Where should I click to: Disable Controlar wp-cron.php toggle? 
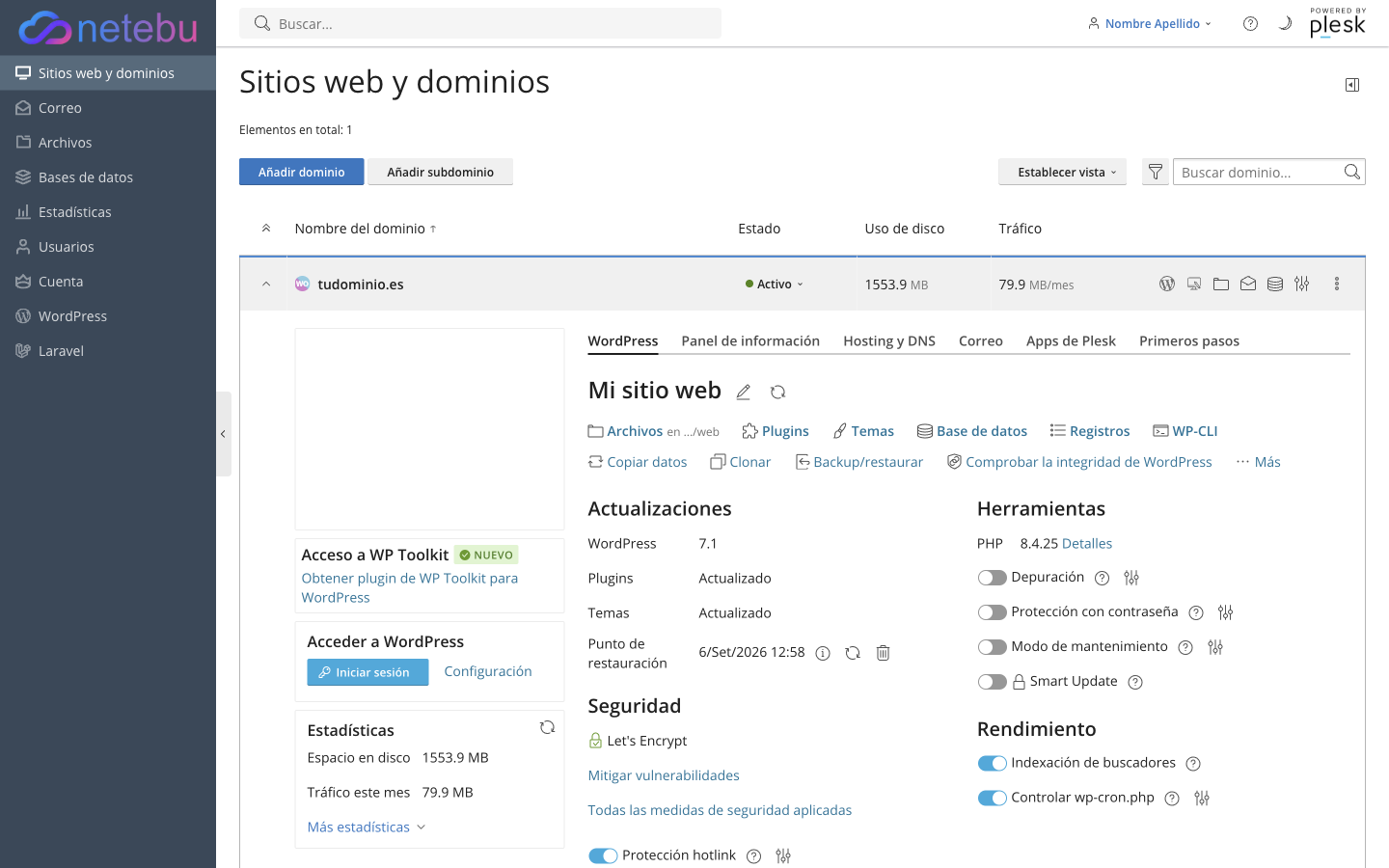click(992, 798)
